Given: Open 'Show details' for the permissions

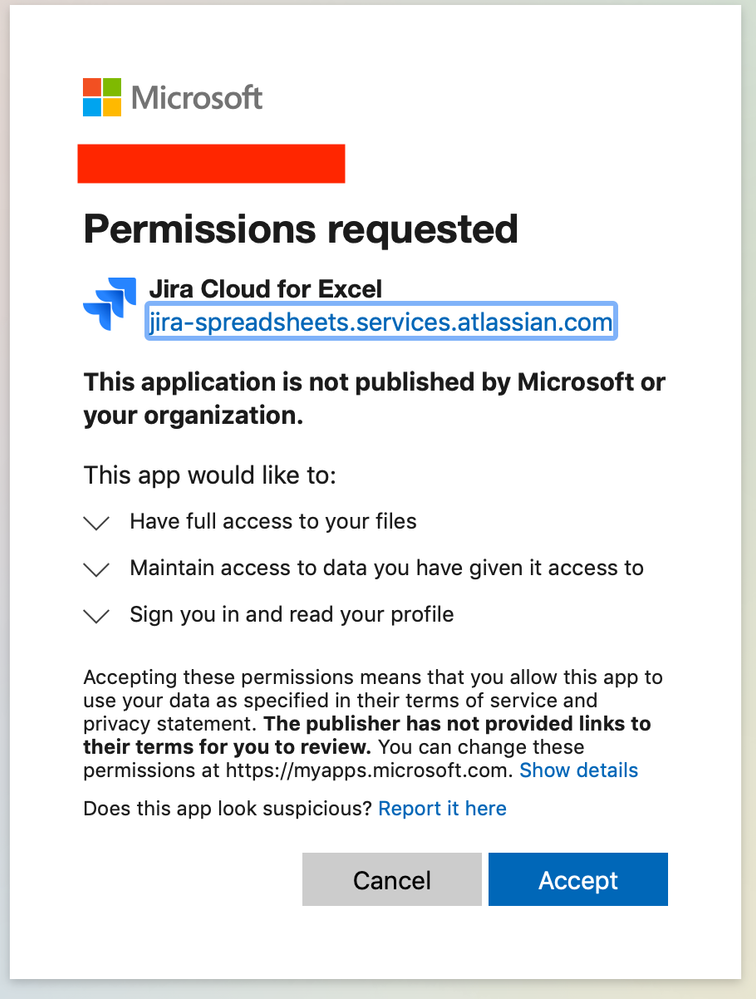Looking at the screenshot, I should point(578,770).
